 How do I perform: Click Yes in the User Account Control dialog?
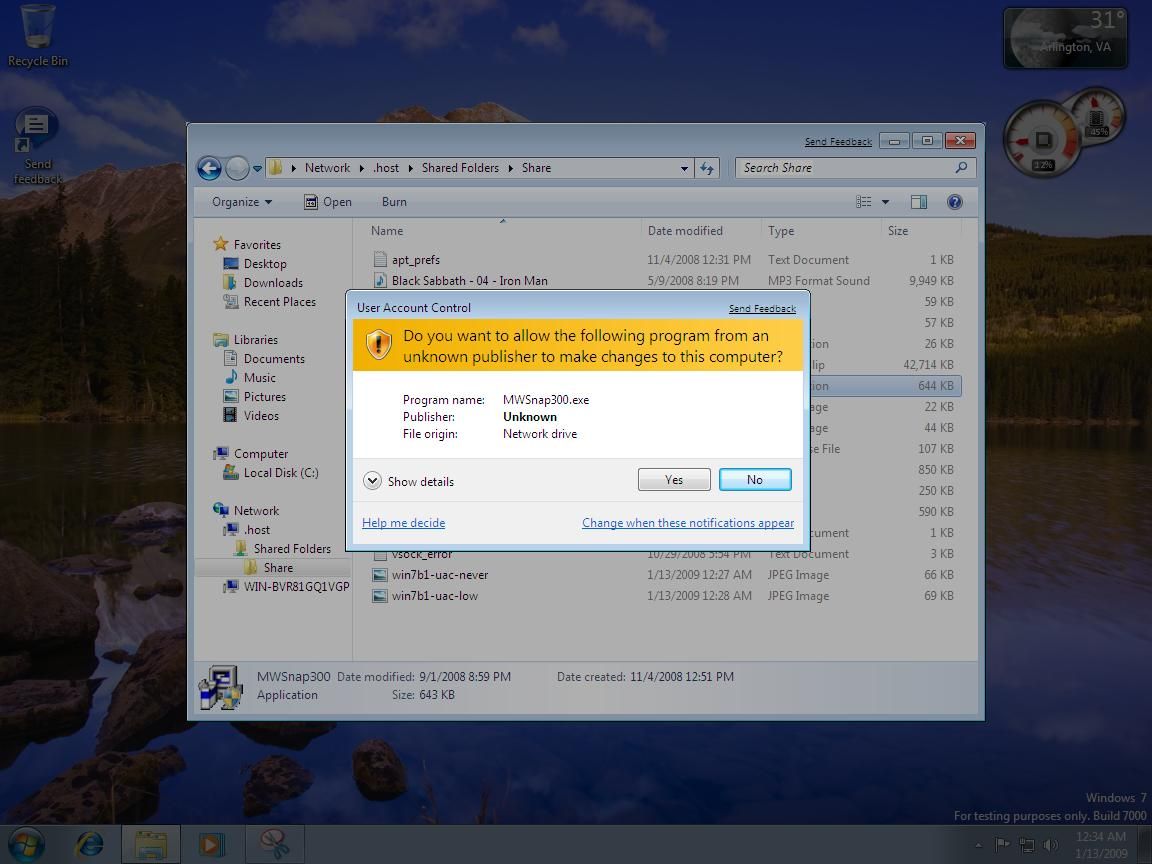(x=674, y=480)
